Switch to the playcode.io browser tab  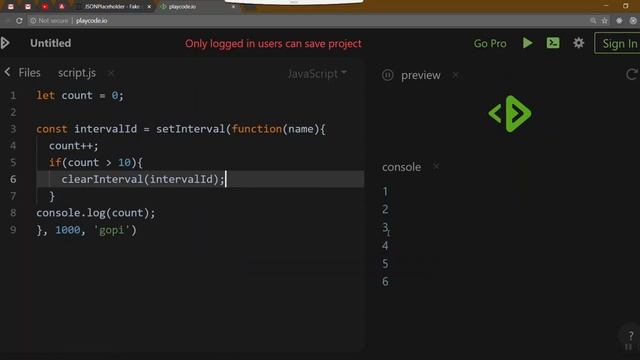pyautogui.click(x=198, y=7)
